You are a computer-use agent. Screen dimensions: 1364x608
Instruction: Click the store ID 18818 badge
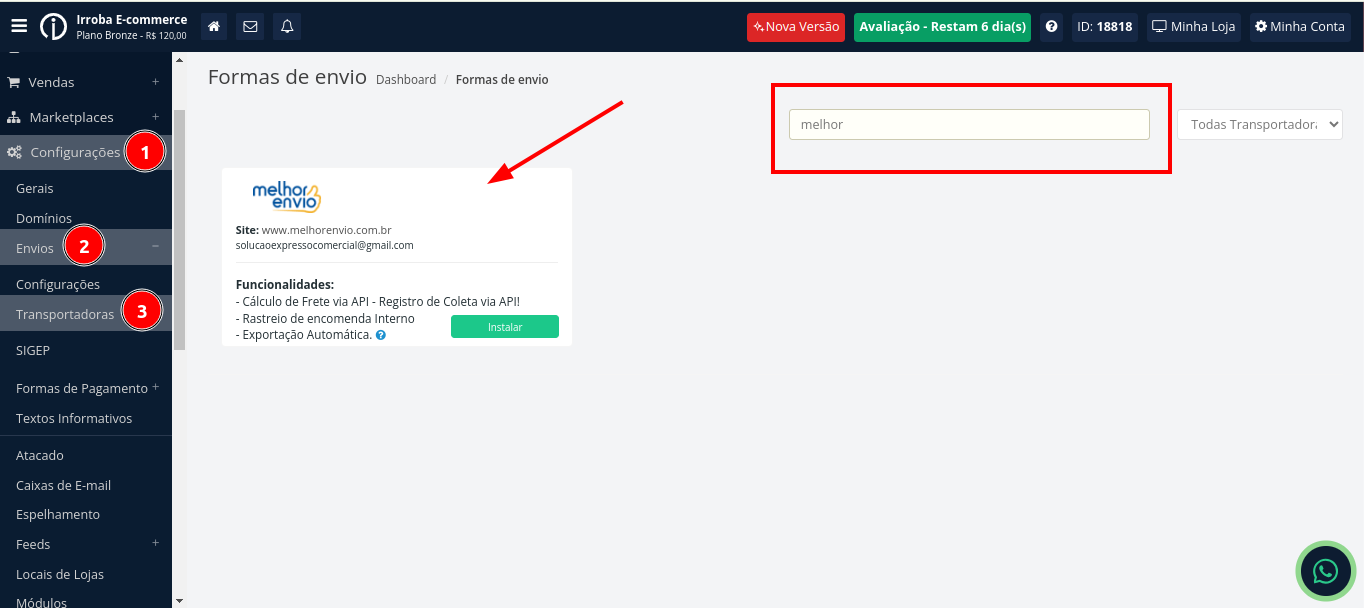[1105, 27]
